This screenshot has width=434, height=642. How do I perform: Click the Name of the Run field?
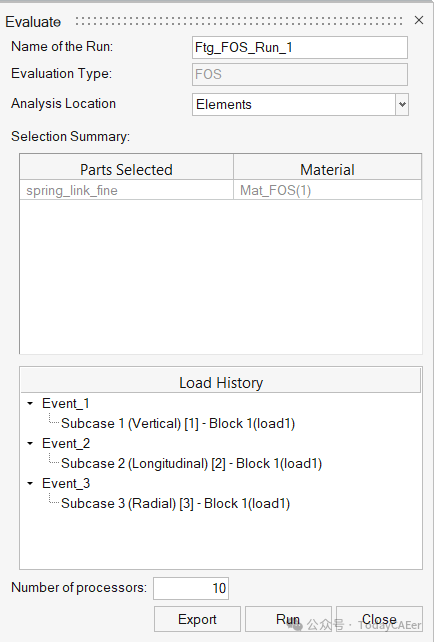pyautogui.click(x=300, y=47)
